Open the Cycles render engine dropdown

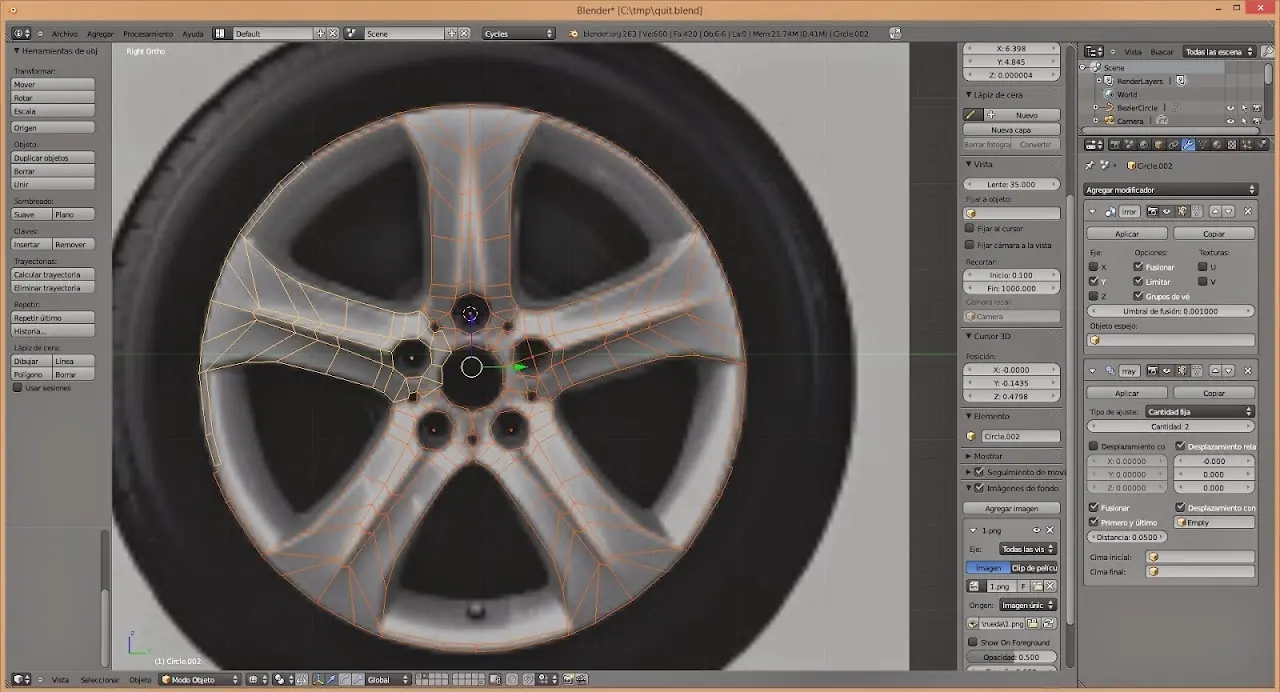click(x=518, y=33)
